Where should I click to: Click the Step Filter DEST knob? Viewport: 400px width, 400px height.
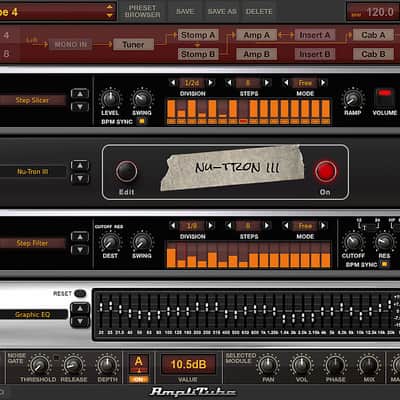(x=110, y=242)
